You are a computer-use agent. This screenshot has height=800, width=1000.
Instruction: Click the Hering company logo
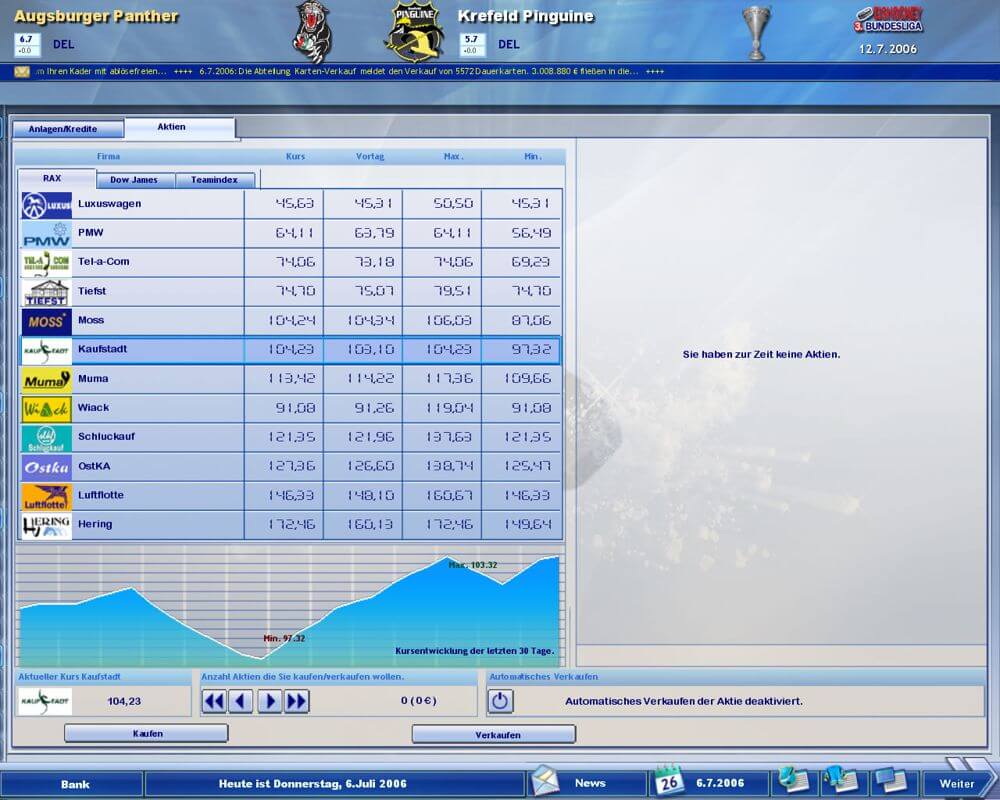(x=47, y=525)
